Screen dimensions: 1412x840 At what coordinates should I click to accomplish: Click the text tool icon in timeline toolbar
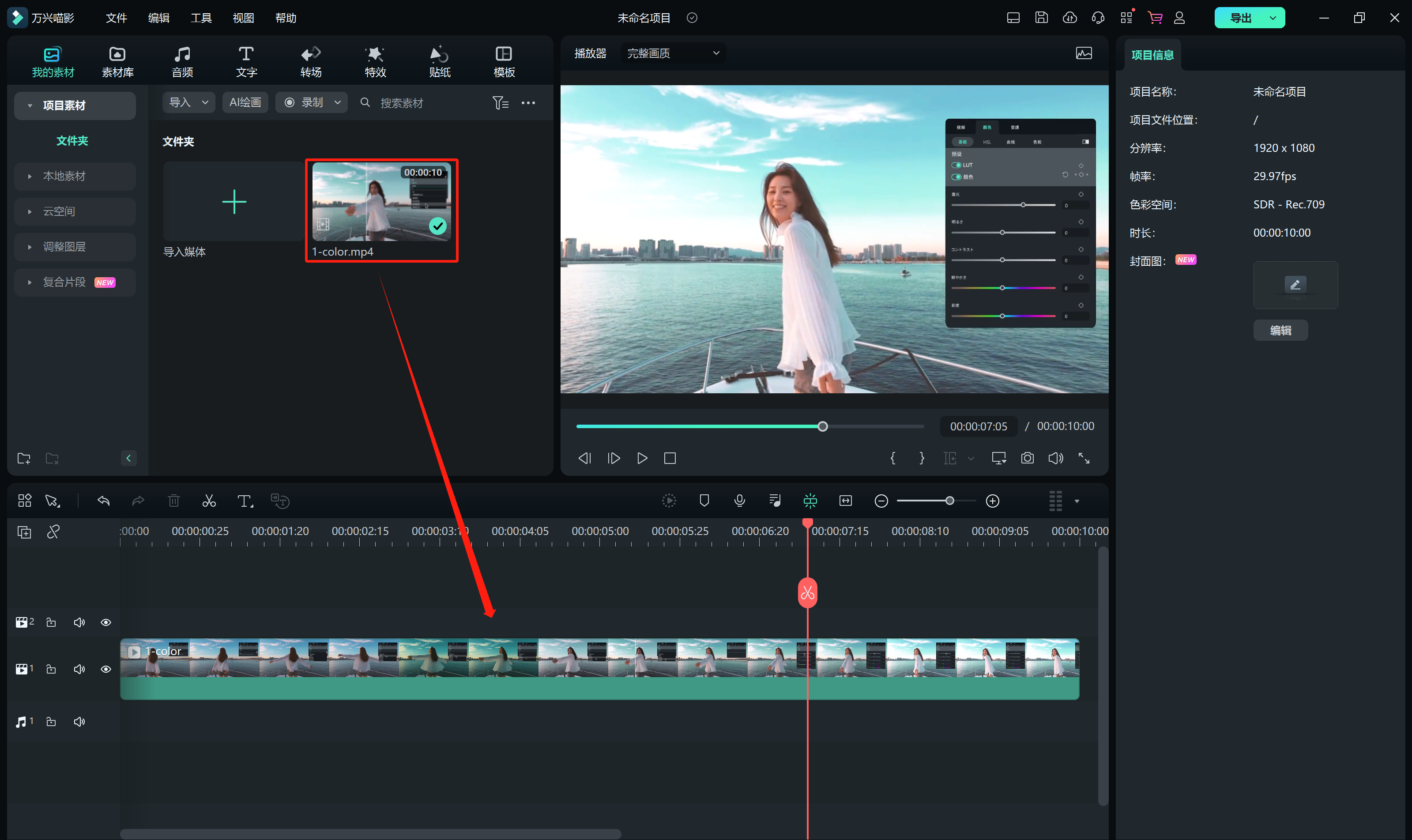pos(245,501)
